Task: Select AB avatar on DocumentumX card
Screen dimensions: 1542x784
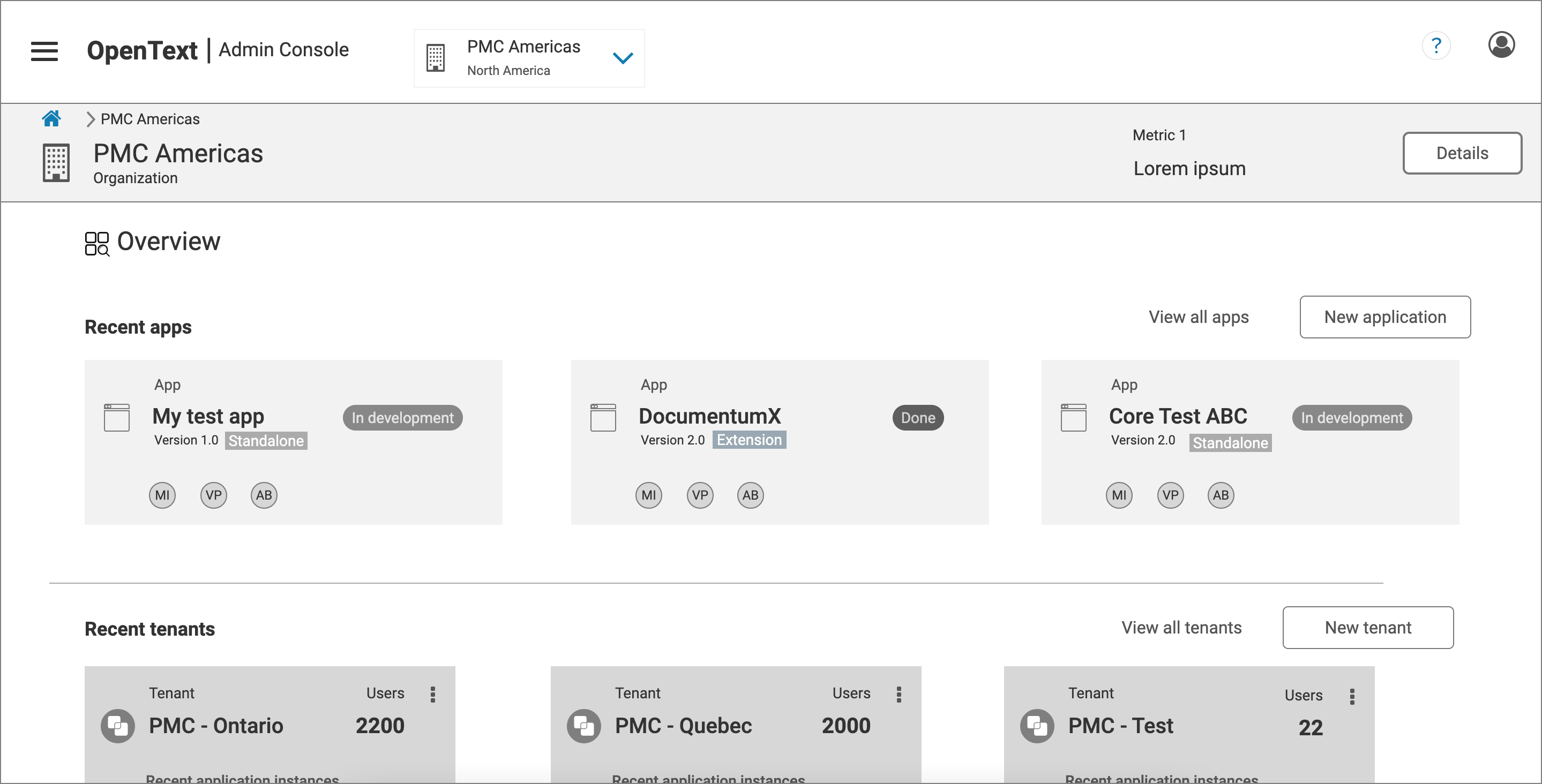Action: (x=751, y=495)
